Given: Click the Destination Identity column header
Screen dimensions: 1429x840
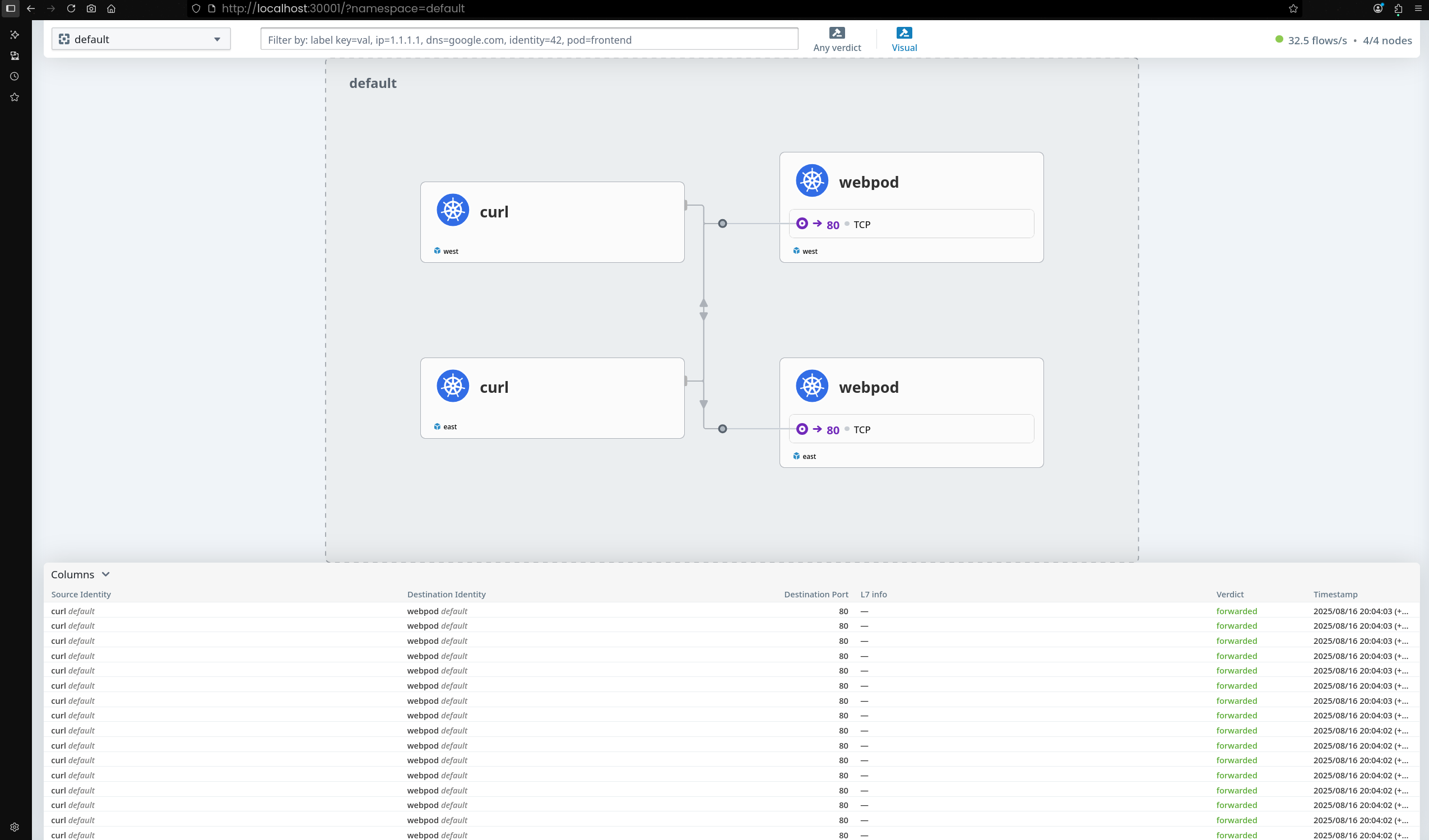Looking at the screenshot, I should [x=446, y=595].
